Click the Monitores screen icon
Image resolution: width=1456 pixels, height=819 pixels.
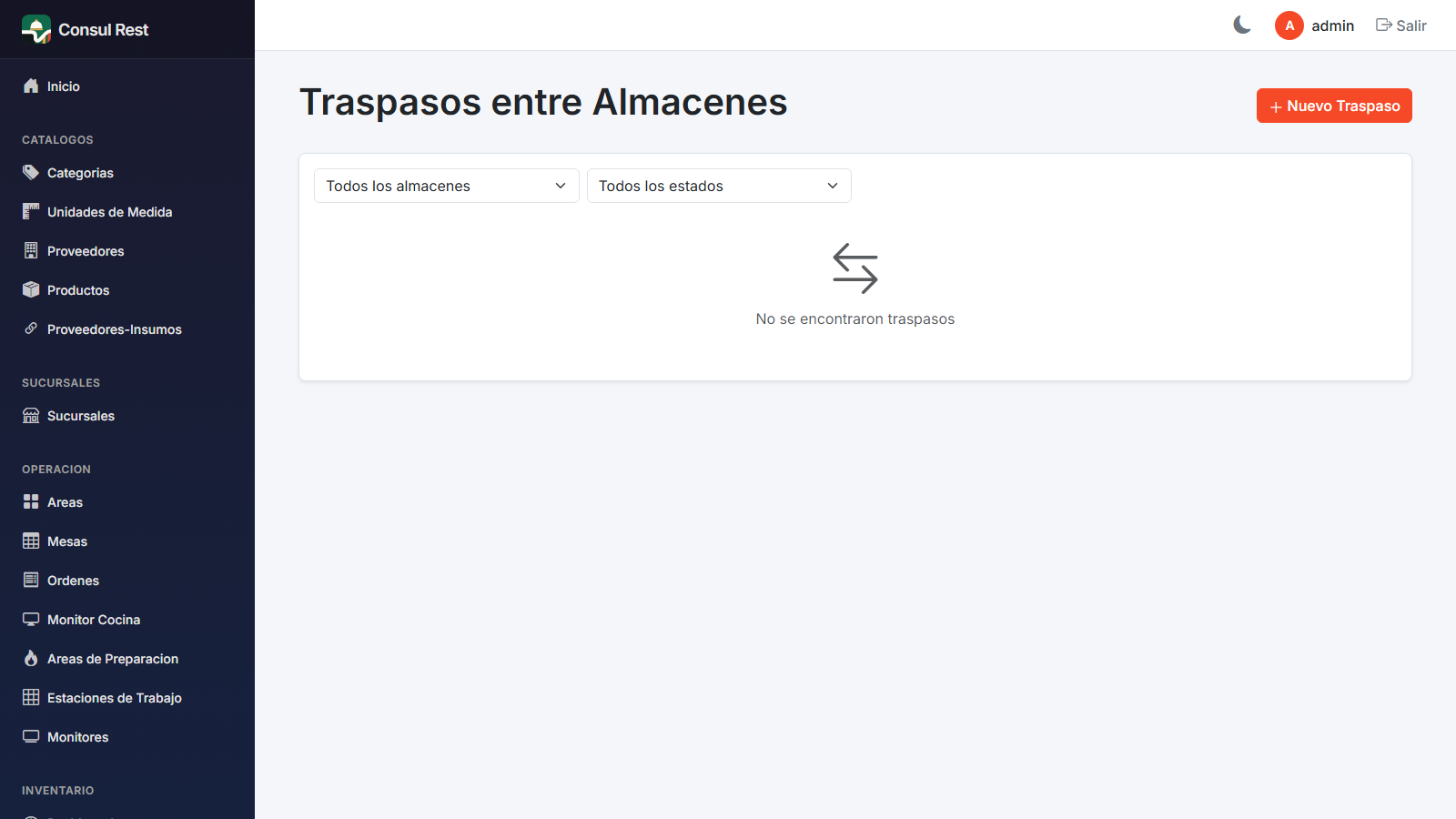pos(31,737)
